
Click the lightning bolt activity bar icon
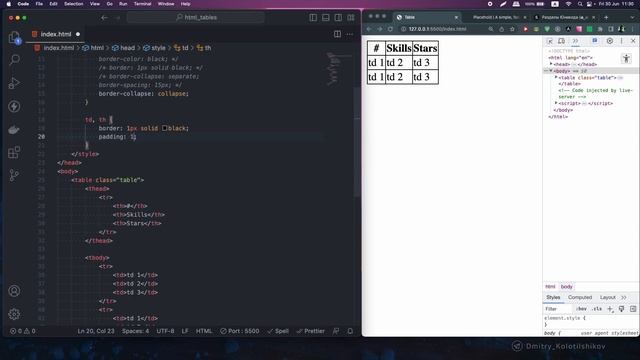[14, 107]
